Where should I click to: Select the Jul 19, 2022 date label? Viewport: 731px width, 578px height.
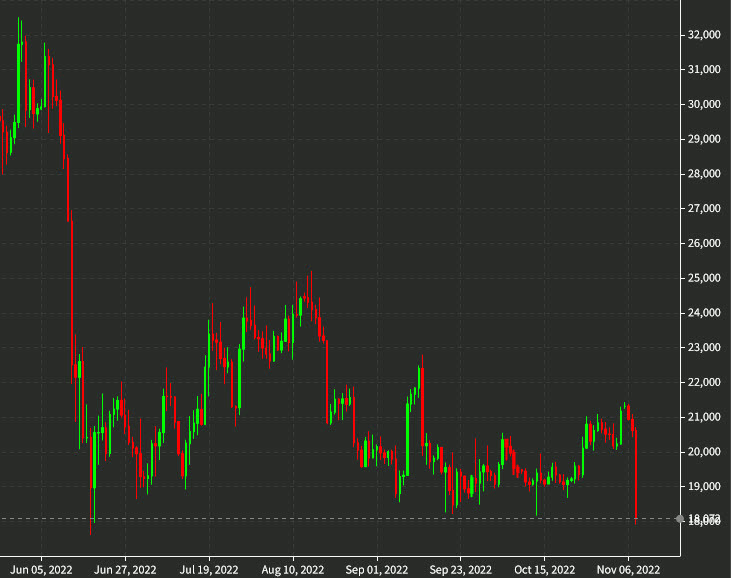pyautogui.click(x=210, y=567)
